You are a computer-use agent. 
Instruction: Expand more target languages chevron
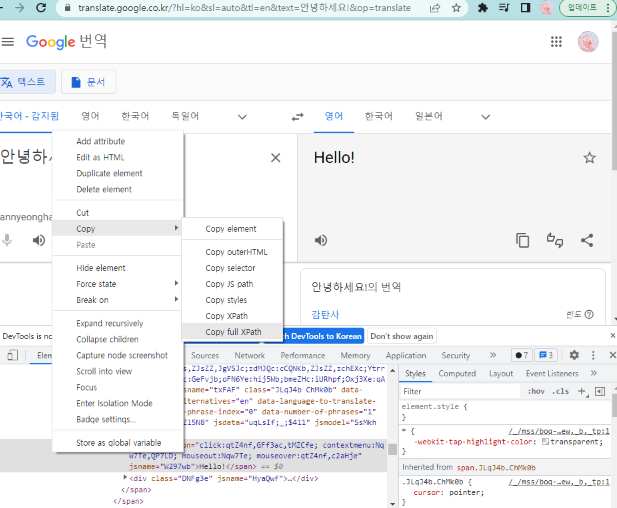coord(486,117)
